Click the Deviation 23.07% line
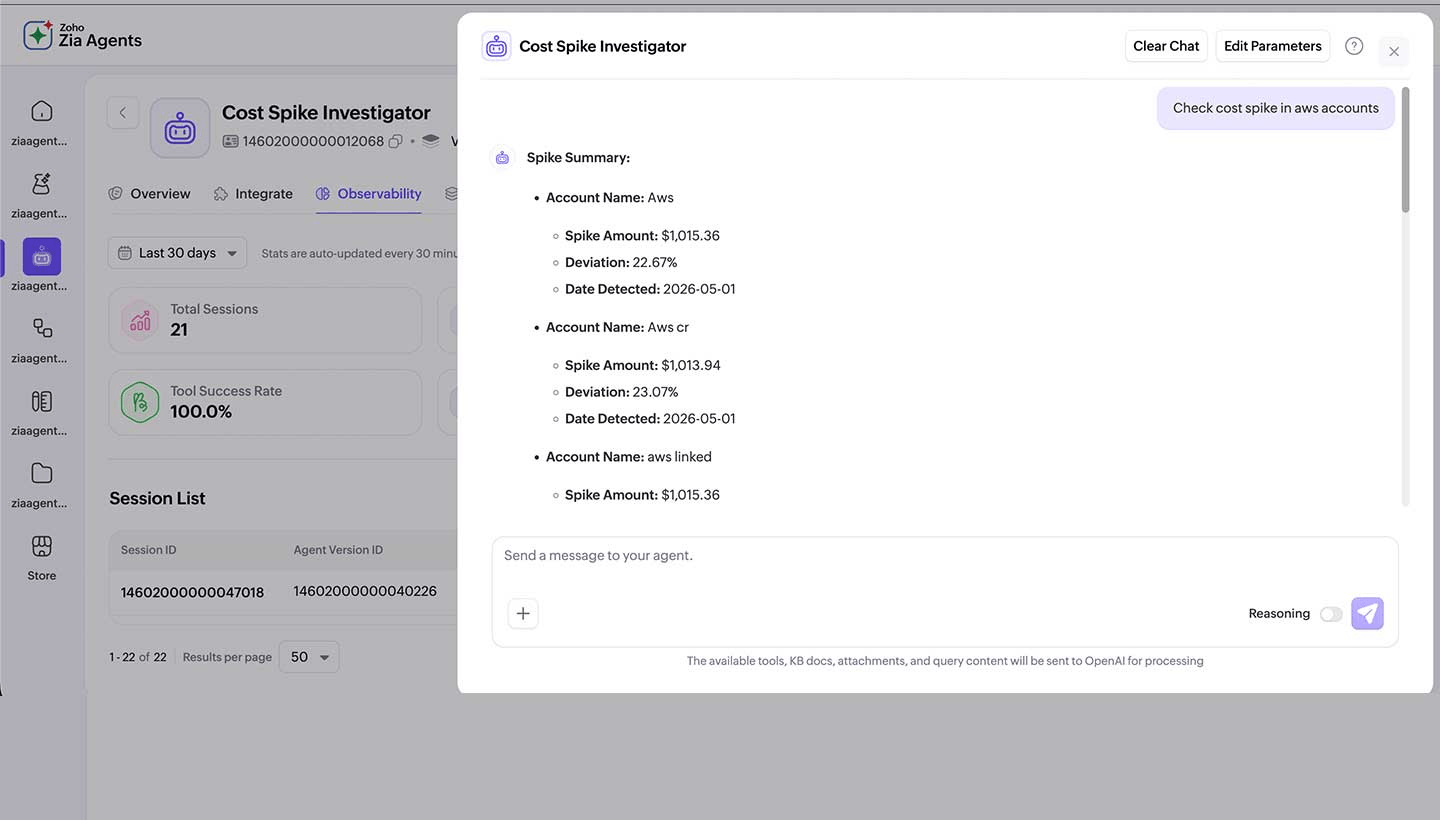The width and height of the screenshot is (1440, 820). [622, 392]
